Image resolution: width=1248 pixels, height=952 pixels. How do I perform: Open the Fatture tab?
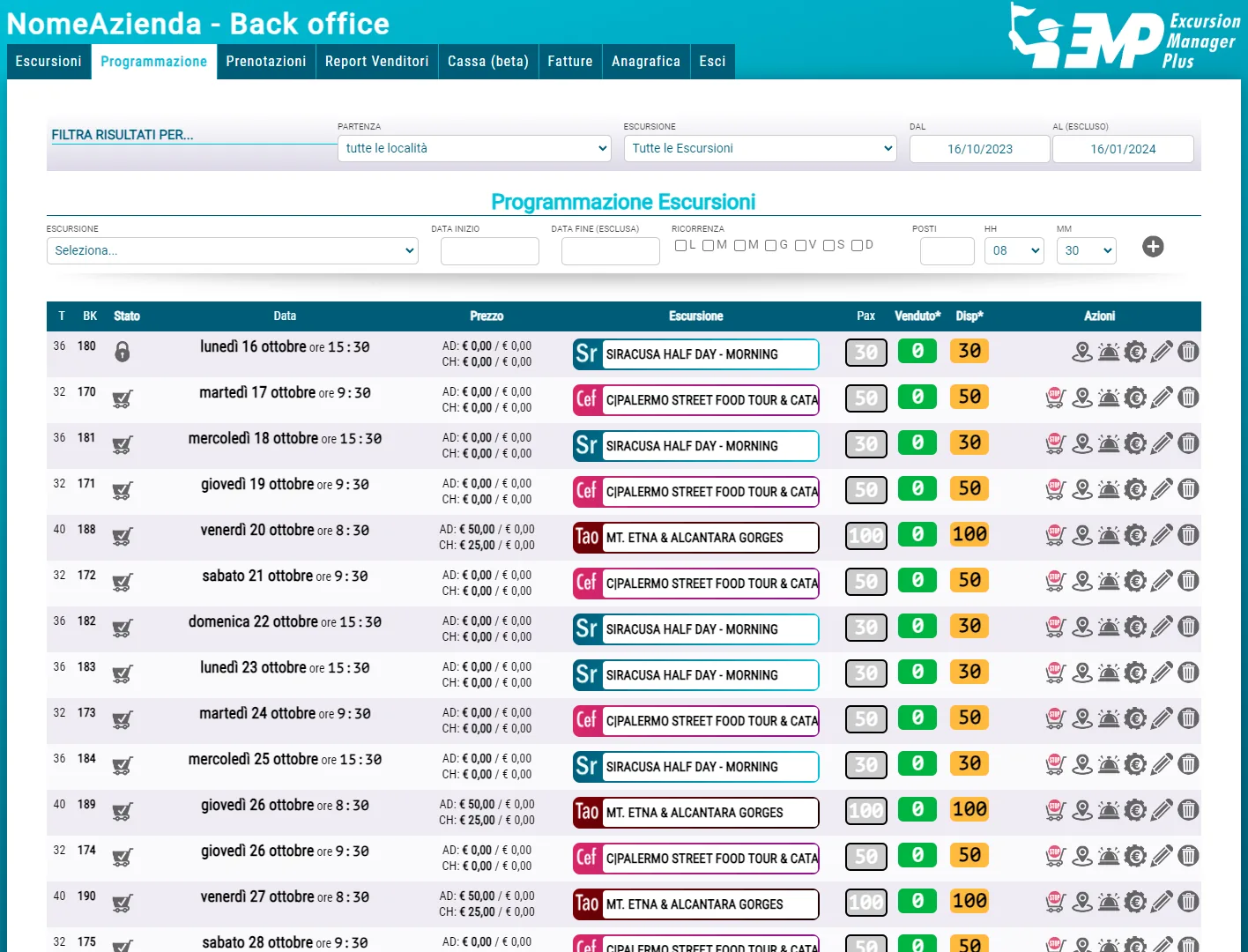click(x=570, y=62)
